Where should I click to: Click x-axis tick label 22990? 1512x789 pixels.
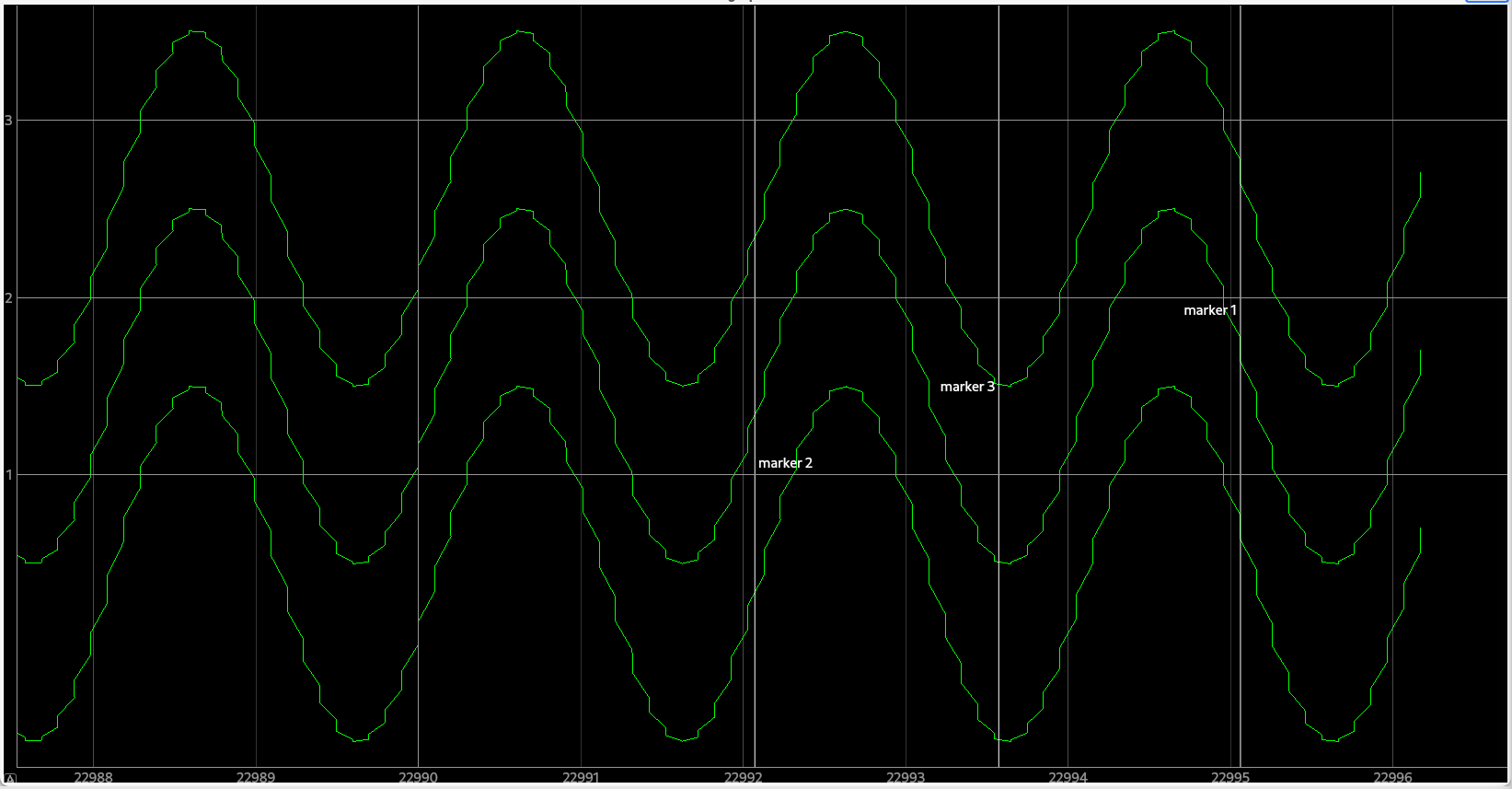pos(418,777)
